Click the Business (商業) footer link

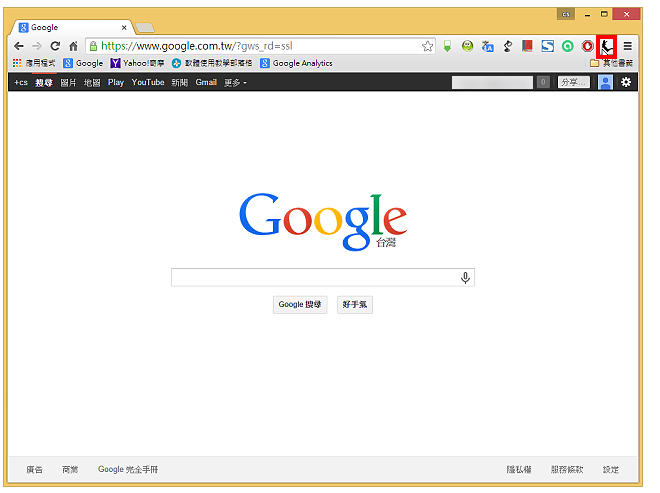(70, 469)
